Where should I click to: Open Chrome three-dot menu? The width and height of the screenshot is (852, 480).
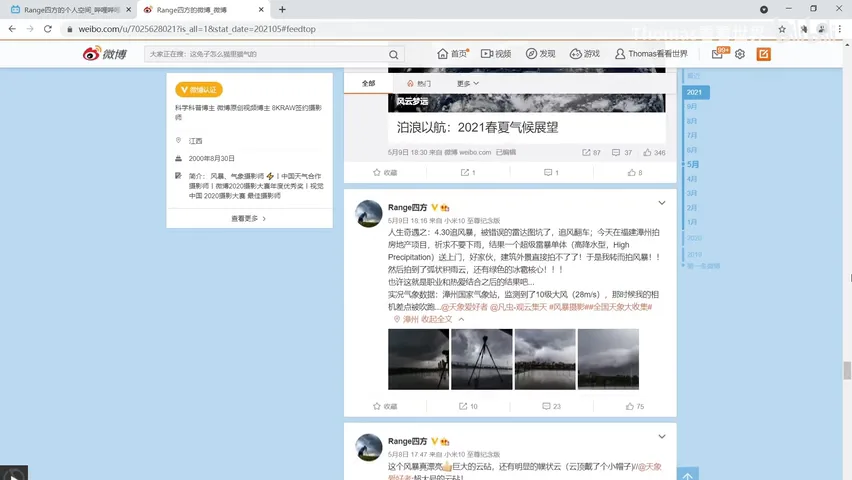pos(840,29)
